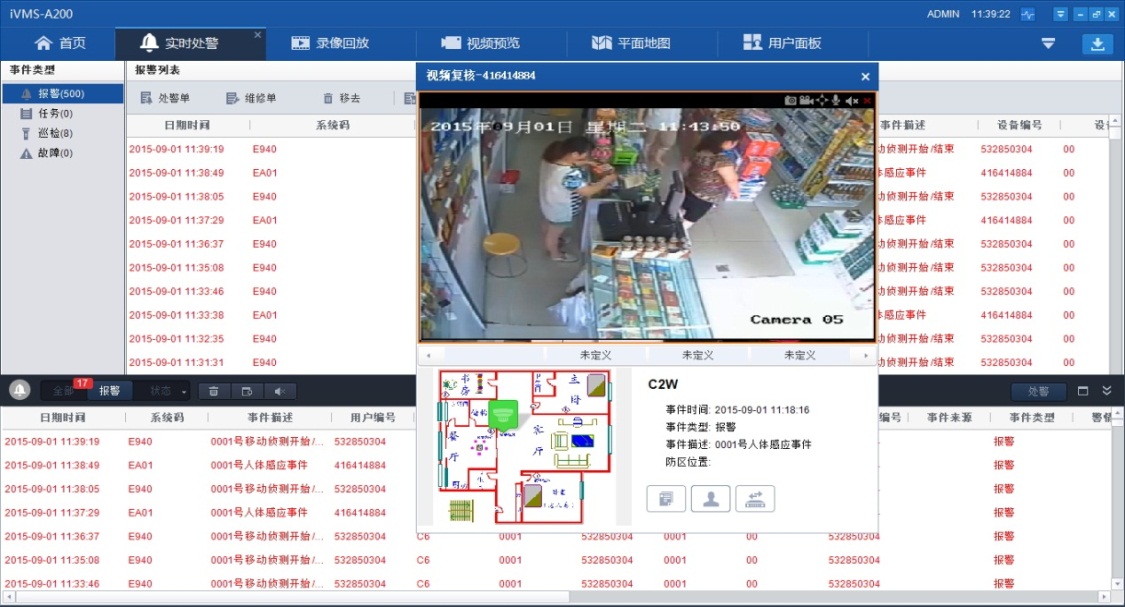Click the user profile icon in event details

pos(711,498)
